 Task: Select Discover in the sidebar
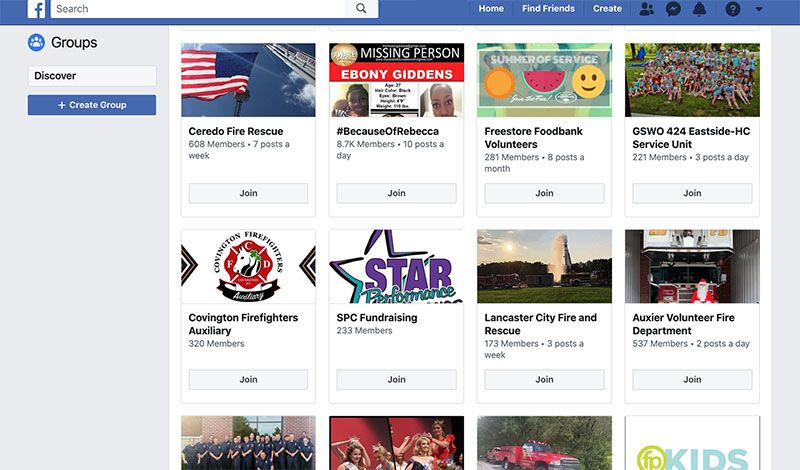pyautogui.click(x=92, y=76)
